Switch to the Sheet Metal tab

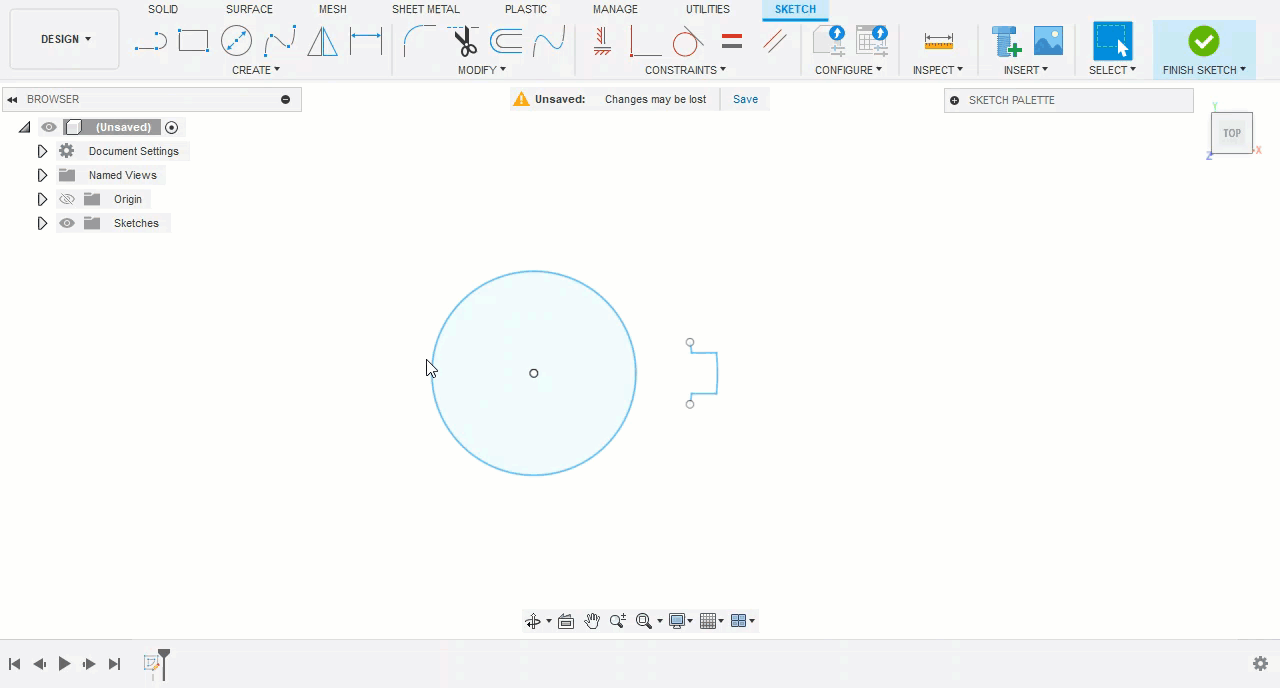point(425,9)
